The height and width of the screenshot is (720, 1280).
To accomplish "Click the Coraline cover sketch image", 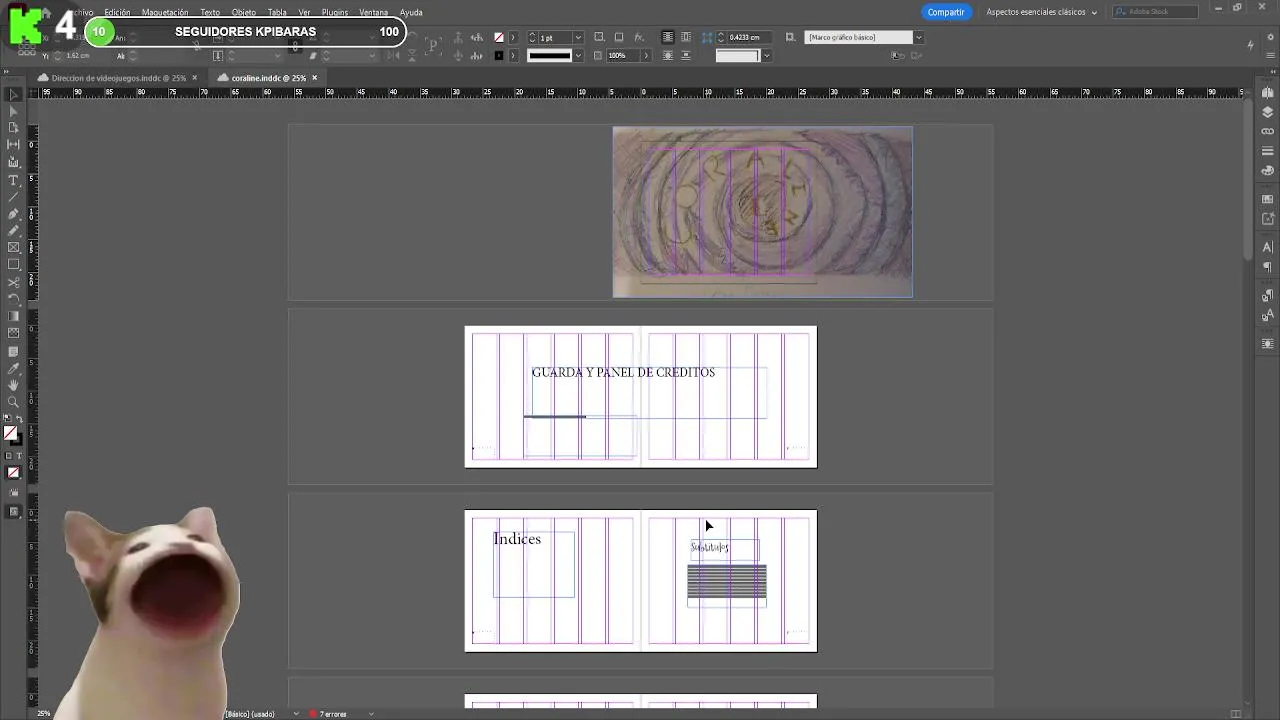I will pos(762,211).
